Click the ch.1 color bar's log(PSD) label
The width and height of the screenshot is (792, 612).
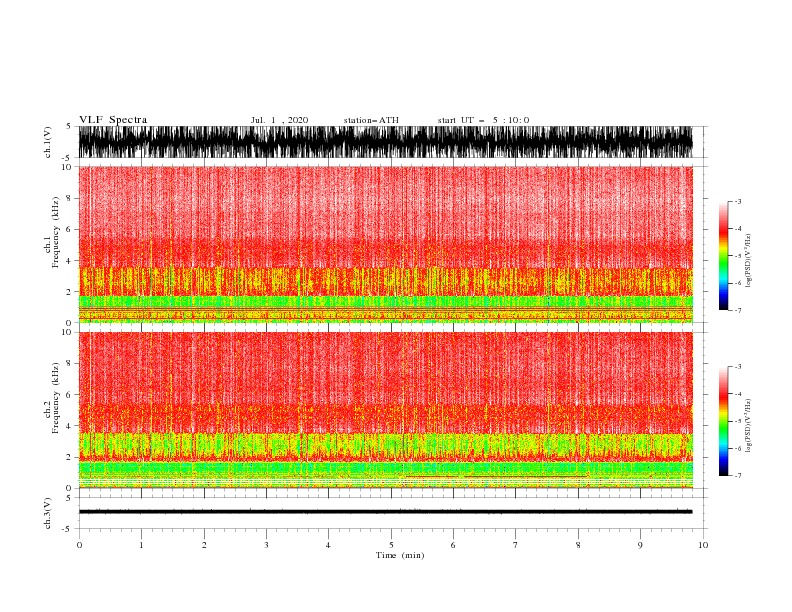tap(749, 261)
